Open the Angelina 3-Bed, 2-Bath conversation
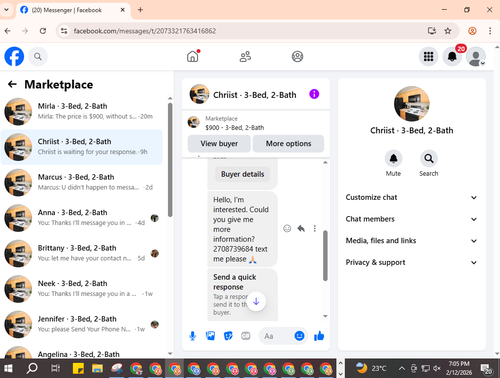The width and height of the screenshot is (500, 378). [82, 353]
